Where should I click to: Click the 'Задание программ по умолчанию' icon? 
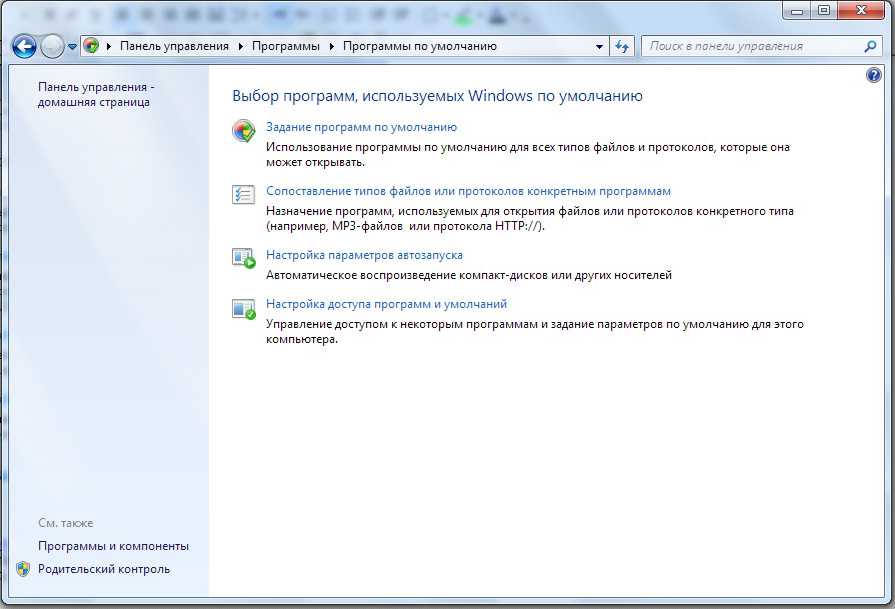tap(243, 131)
